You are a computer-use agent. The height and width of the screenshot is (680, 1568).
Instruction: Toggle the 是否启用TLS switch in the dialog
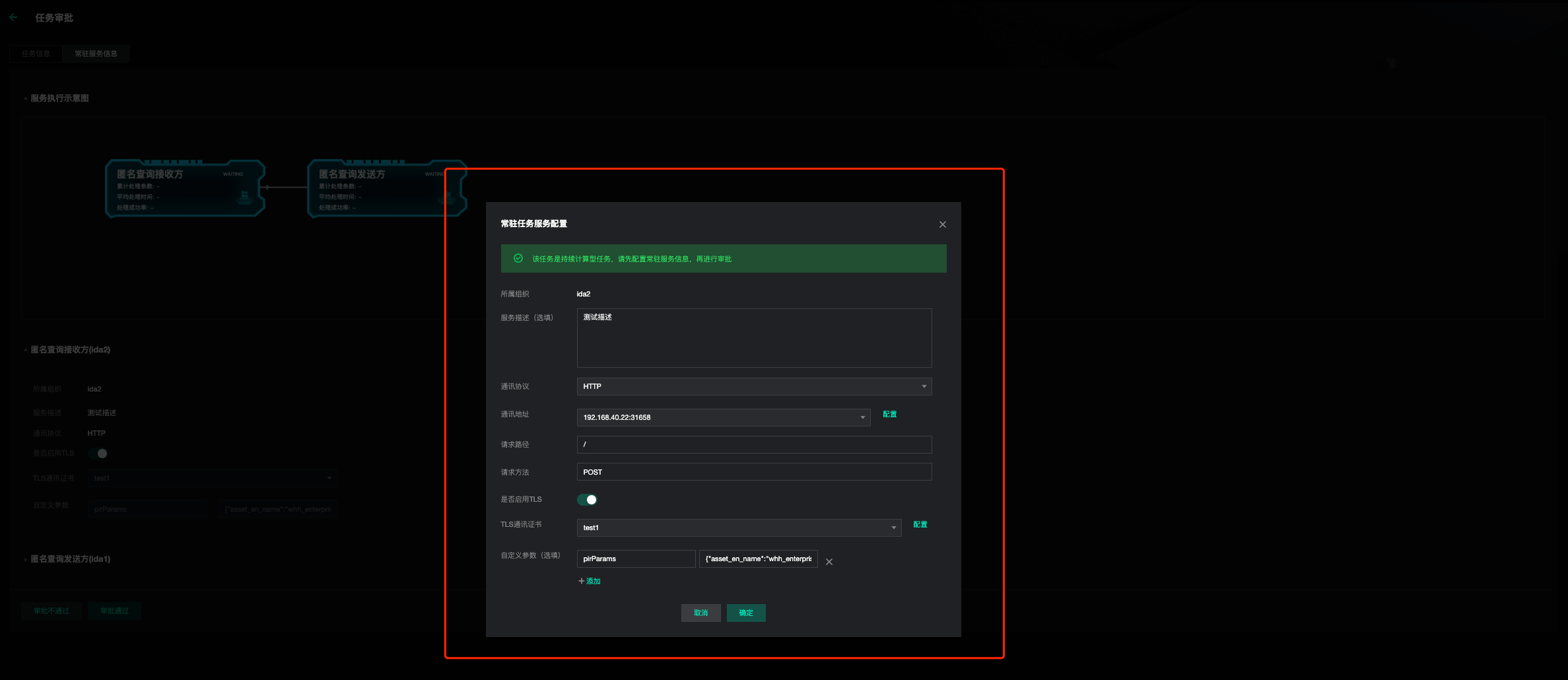pos(587,500)
